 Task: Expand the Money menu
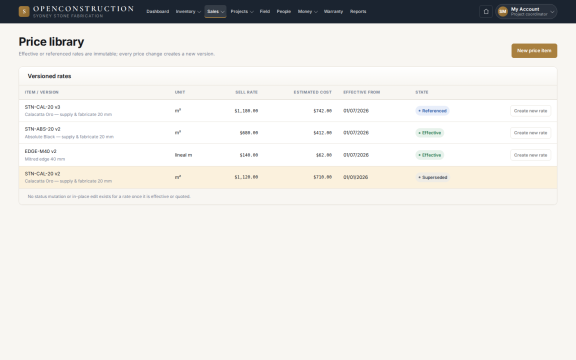coord(307,11)
